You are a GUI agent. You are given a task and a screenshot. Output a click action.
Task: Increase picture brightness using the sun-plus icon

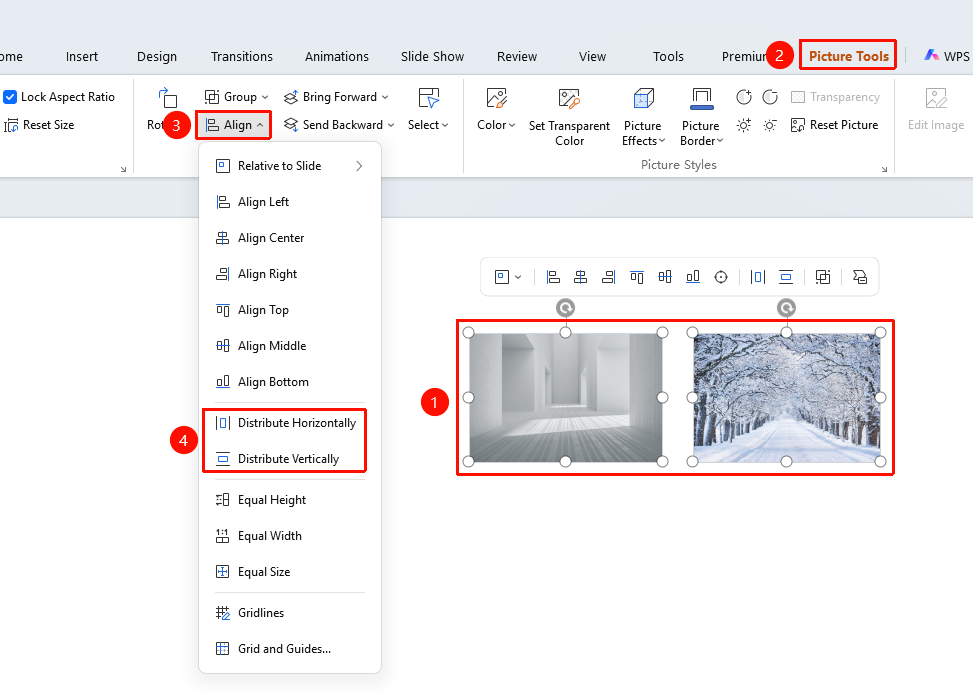coord(744,125)
